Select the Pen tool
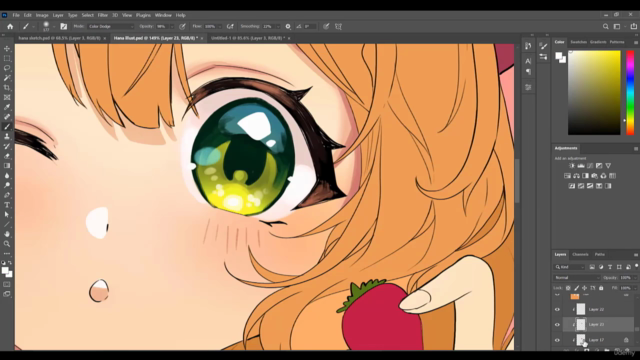The width and height of the screenshot is (640, 360). point(7,196)
